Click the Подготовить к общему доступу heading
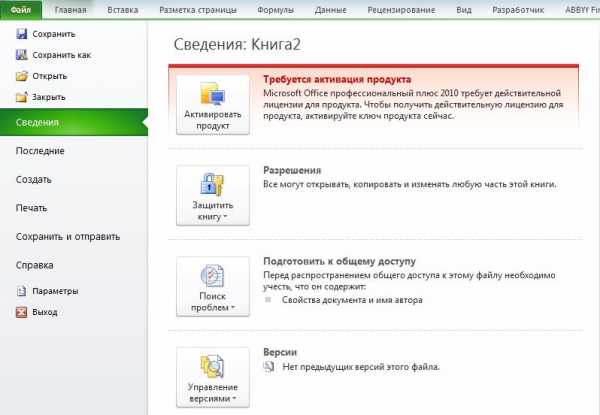The height and width of the screenshot is (415, 600). 339,261
